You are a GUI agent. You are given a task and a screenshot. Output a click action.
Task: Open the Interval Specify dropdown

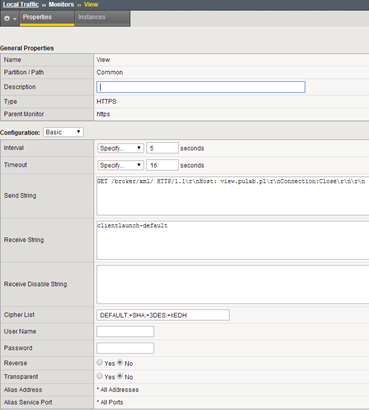[x=120, y=148]
